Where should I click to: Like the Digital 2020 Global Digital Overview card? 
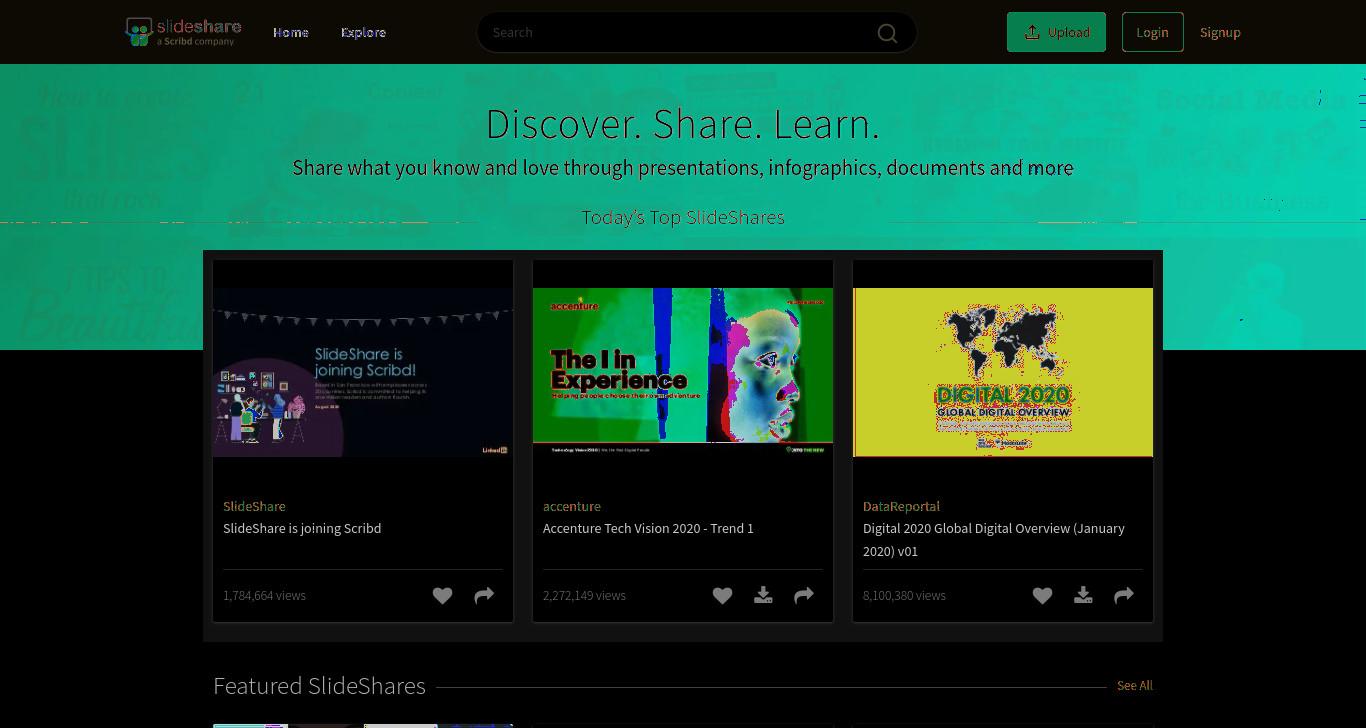coord(1042,596)
